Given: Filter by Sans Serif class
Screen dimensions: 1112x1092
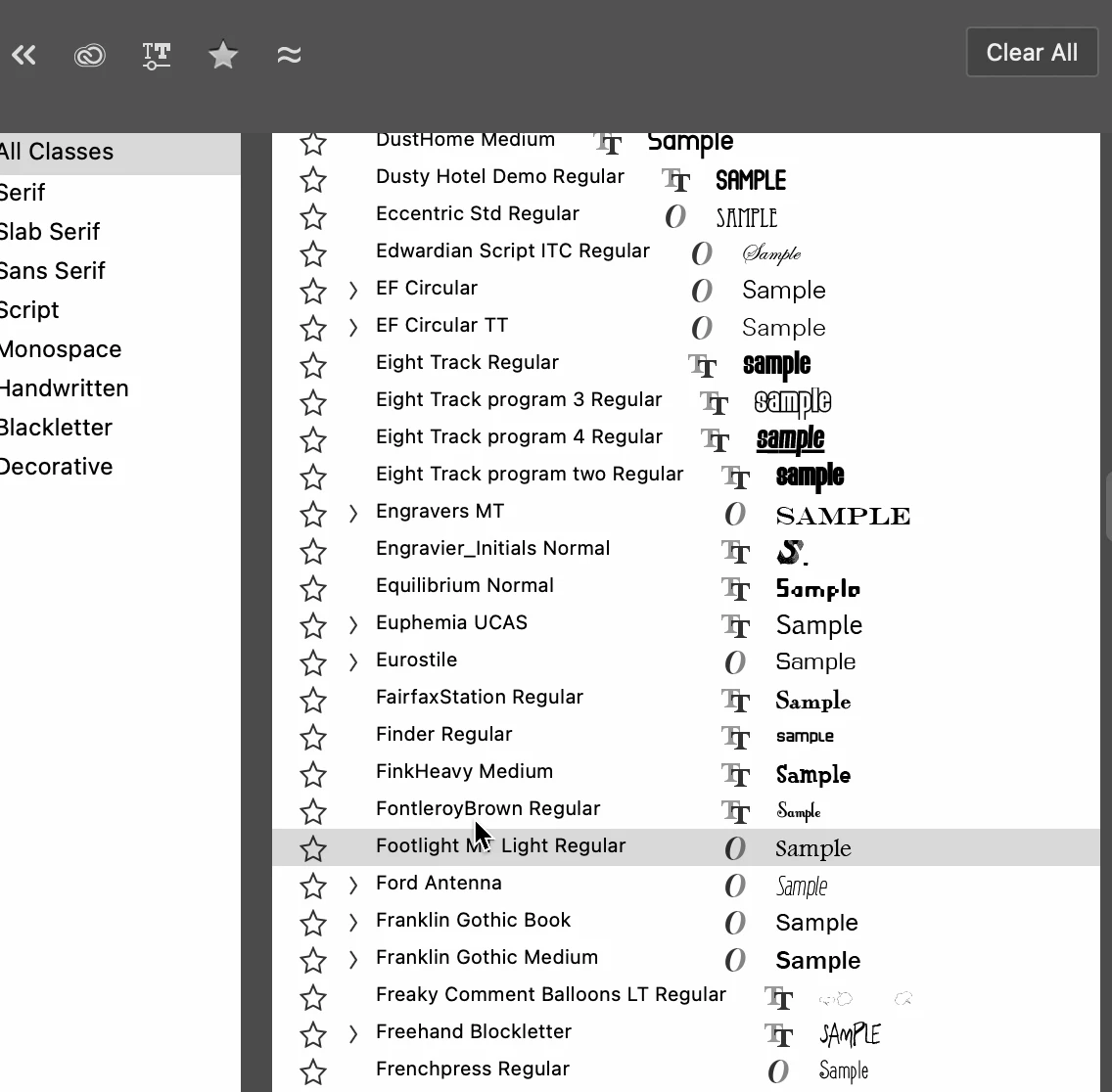Looking at the screenshot, I should 53,270.
